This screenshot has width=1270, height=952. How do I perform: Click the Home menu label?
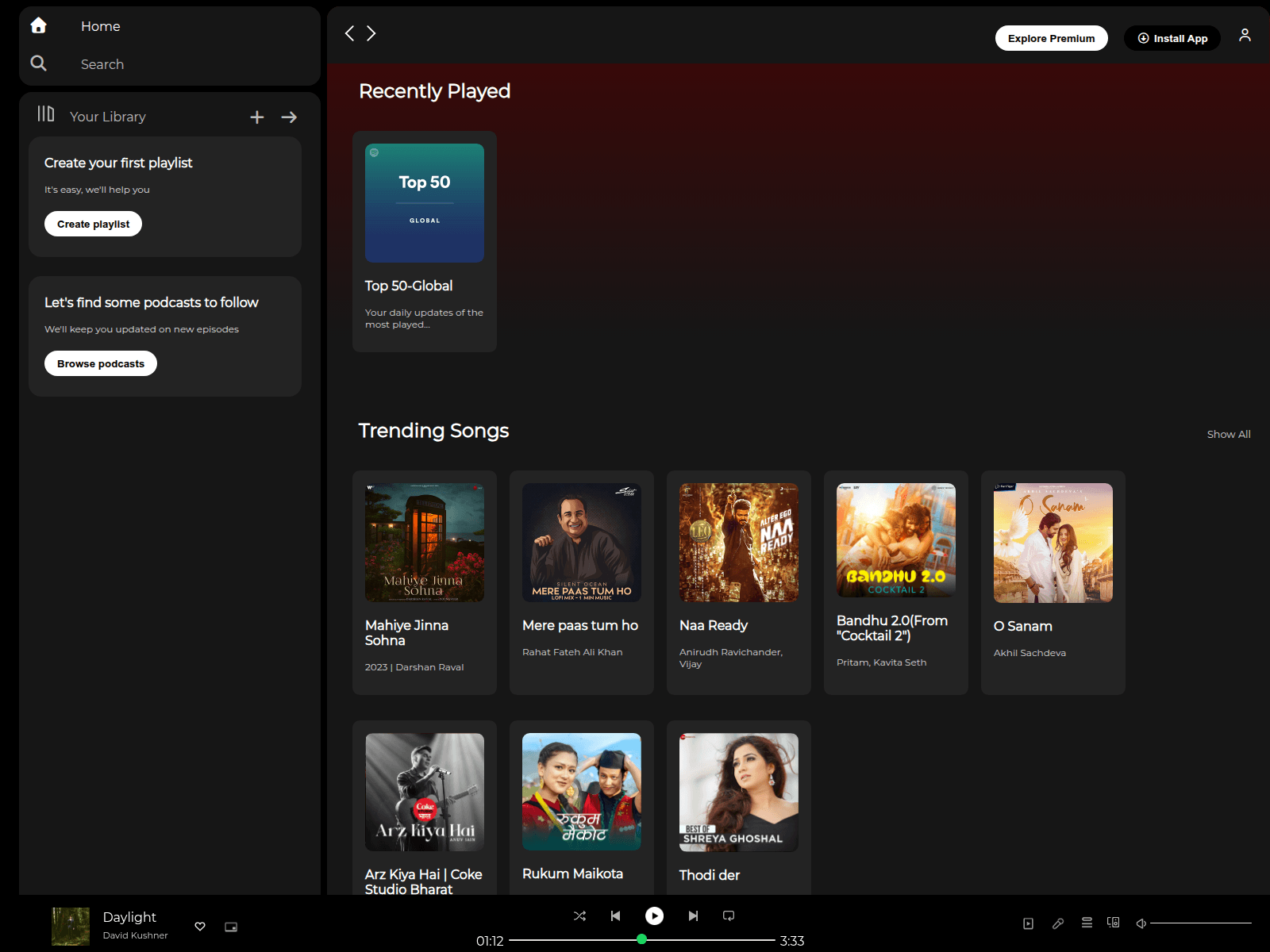pyautogui.click(x=101, y=26)
